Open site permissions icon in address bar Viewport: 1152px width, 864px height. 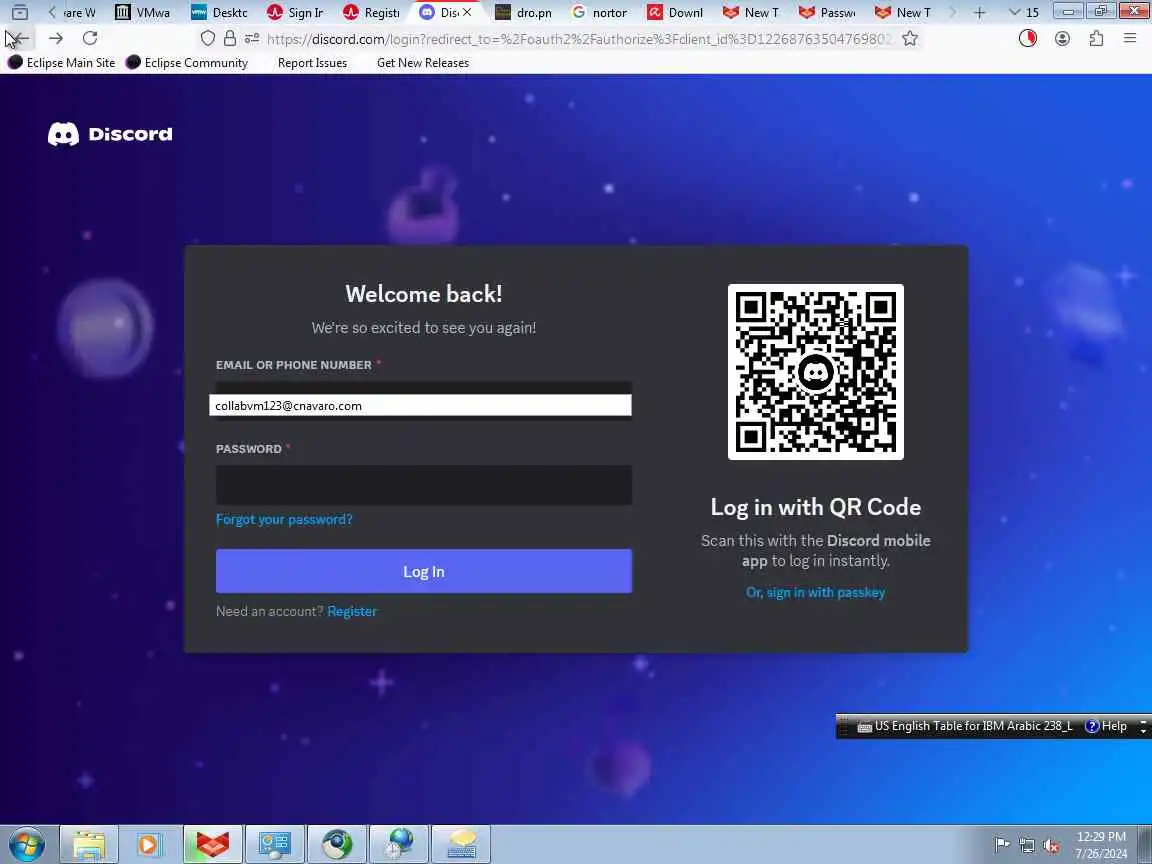252,39
